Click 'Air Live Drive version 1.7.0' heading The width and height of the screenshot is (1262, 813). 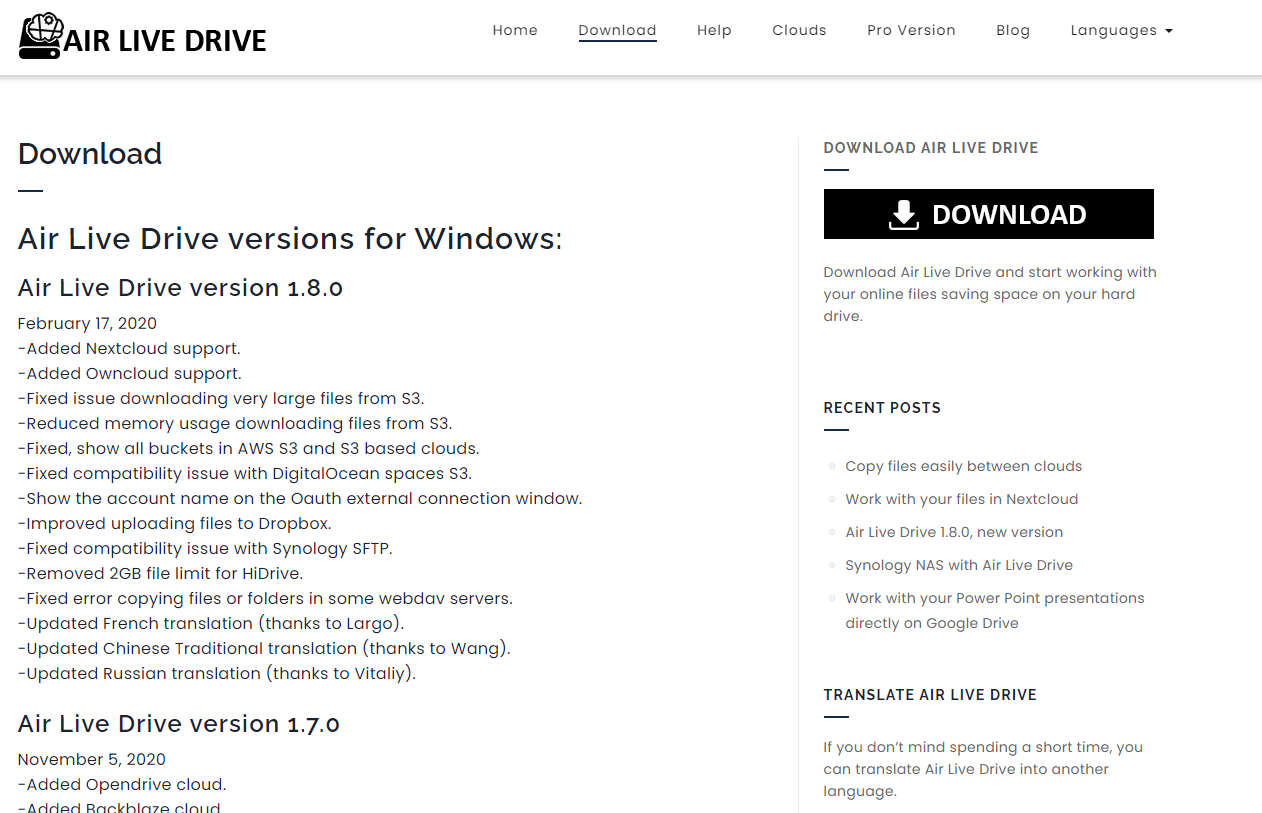[179, 724]
